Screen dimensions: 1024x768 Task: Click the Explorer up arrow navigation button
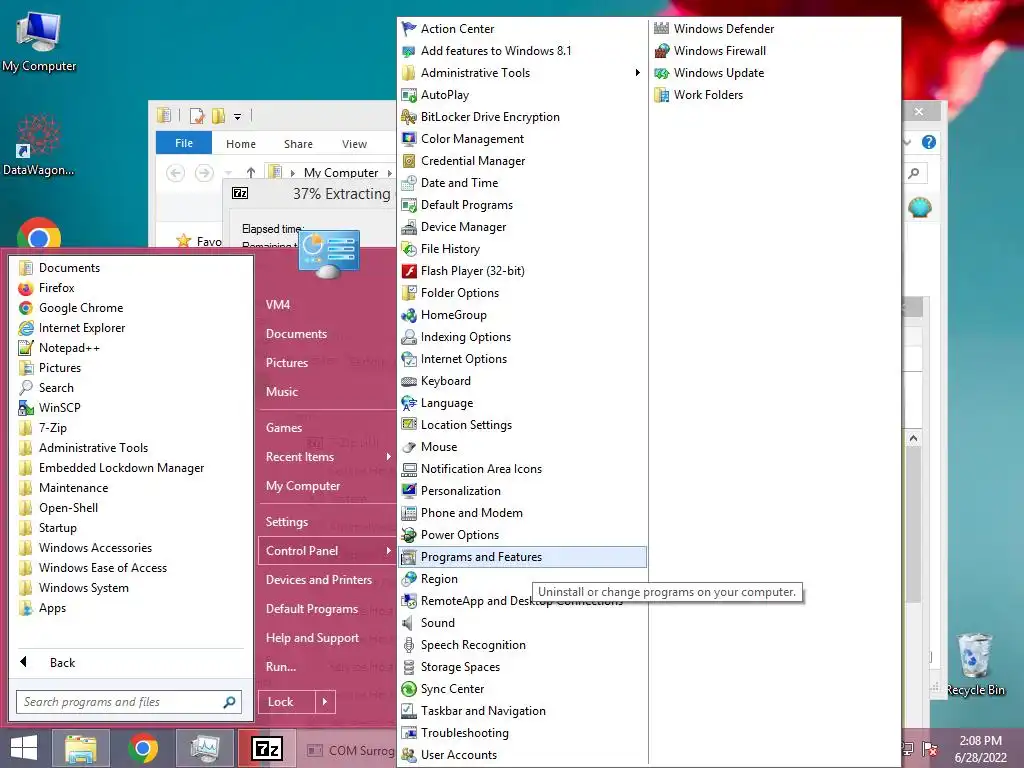pyautogui.click(x=251, y=172)
